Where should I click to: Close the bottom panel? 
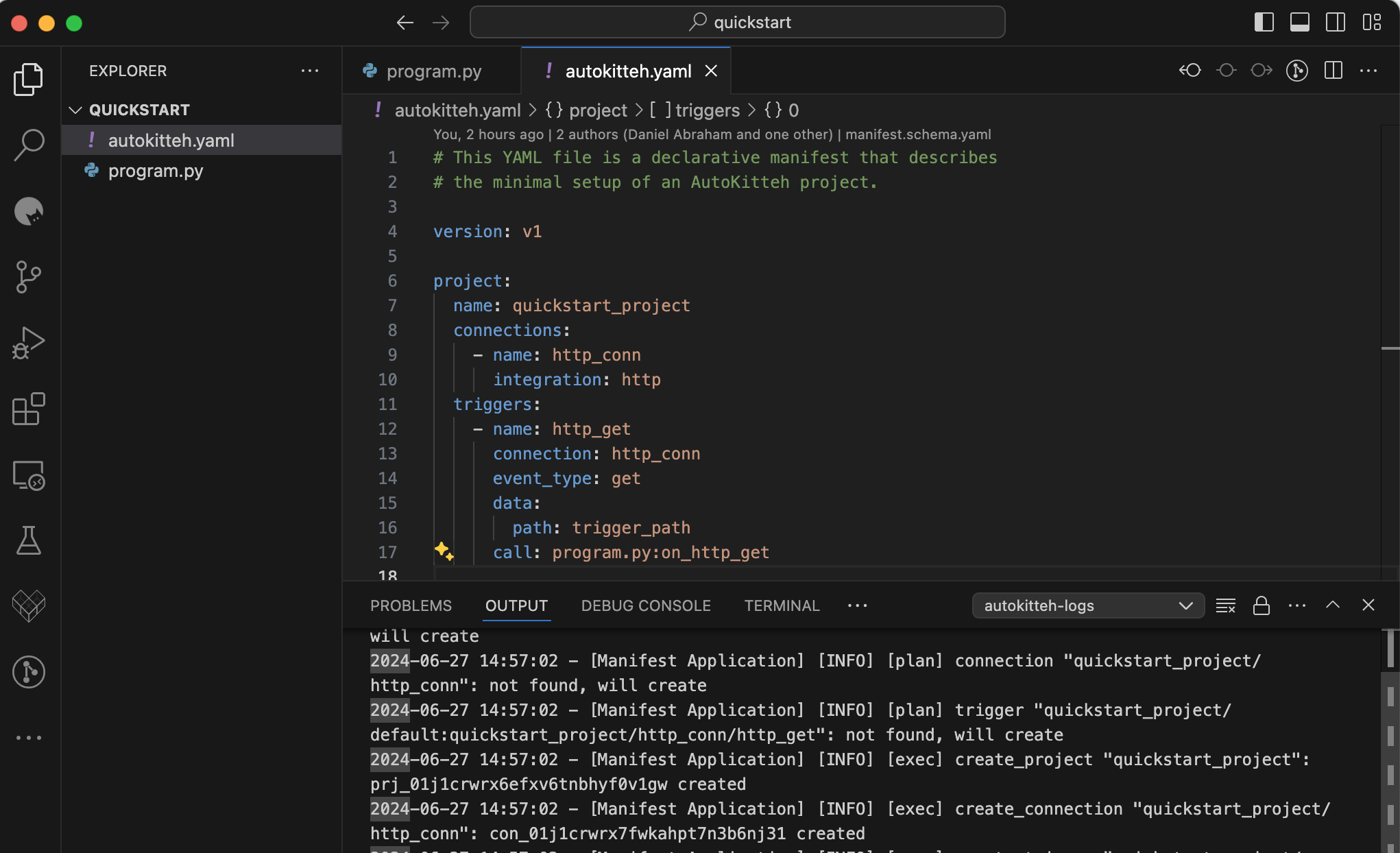[1368, 605]
